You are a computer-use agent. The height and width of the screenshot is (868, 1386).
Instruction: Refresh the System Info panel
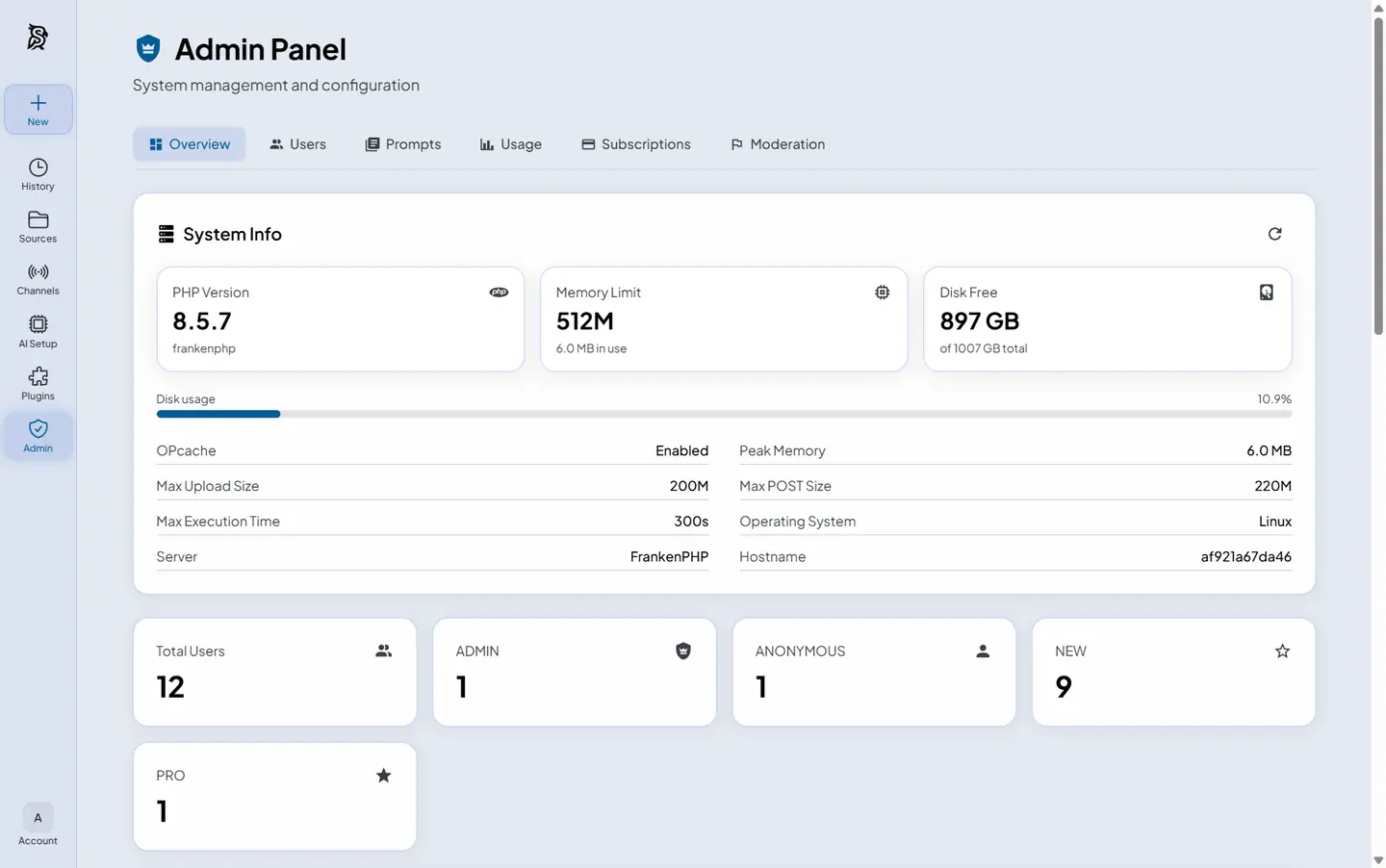[1274, 234]
